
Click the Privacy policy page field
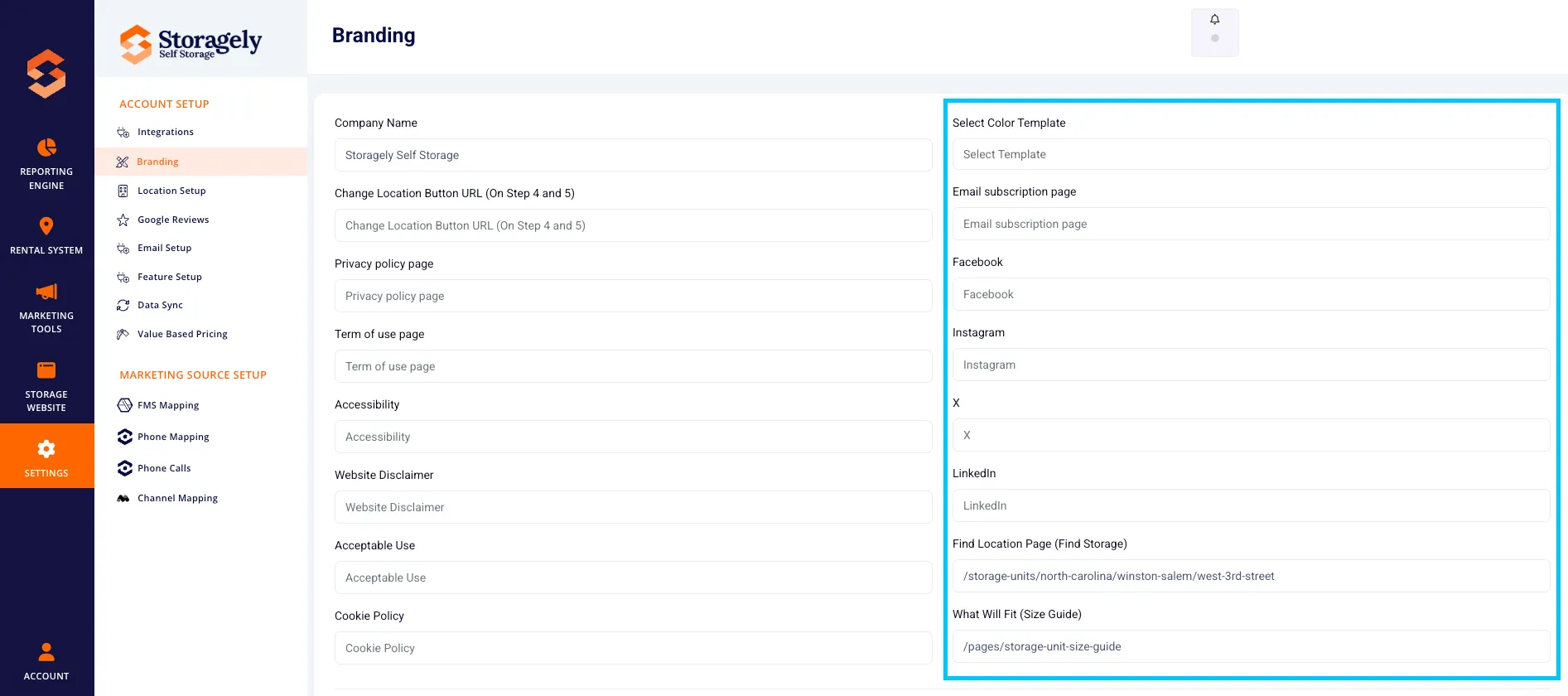(633, 296)
